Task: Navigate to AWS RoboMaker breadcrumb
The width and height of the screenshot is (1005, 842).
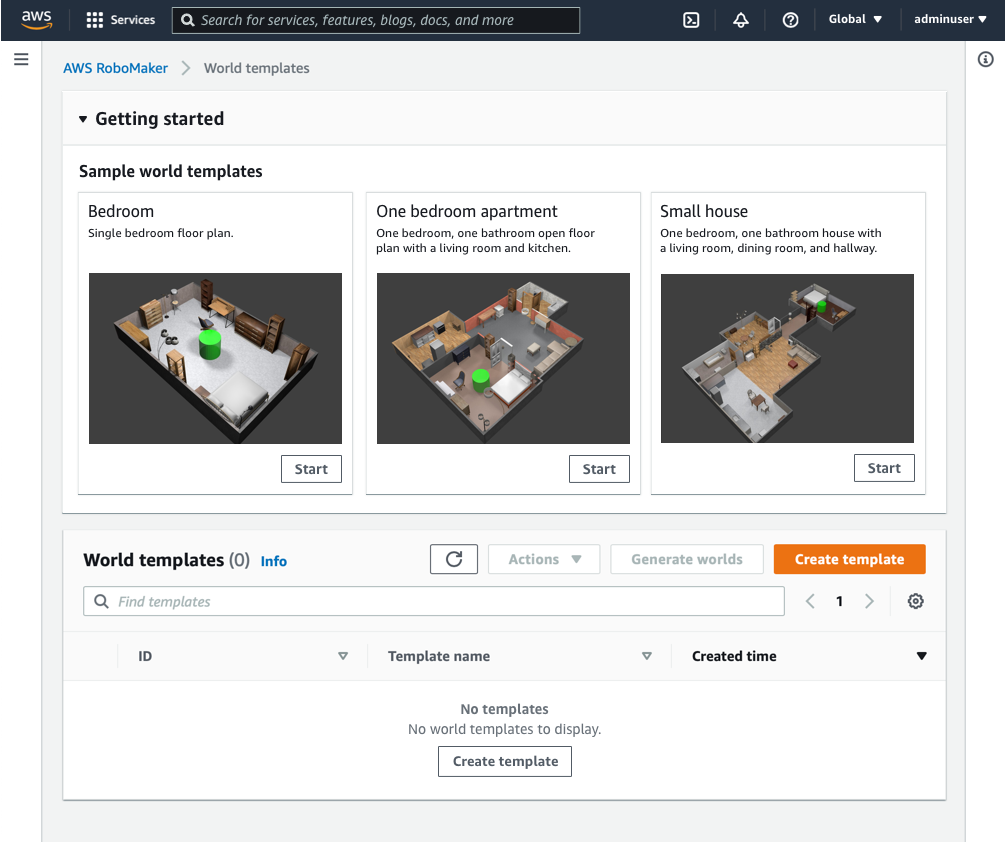Action: point(115,68)
